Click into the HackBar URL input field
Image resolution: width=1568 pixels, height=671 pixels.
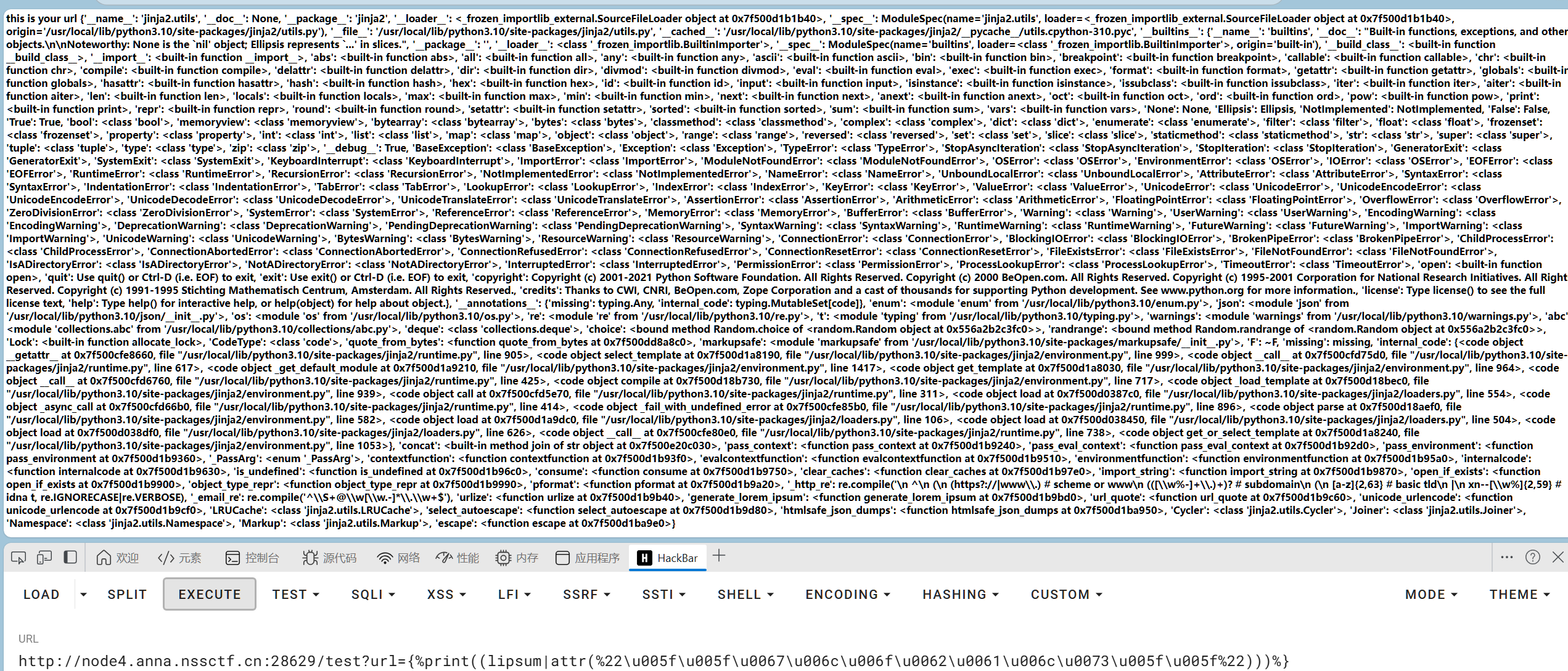(x=654, y=661)
